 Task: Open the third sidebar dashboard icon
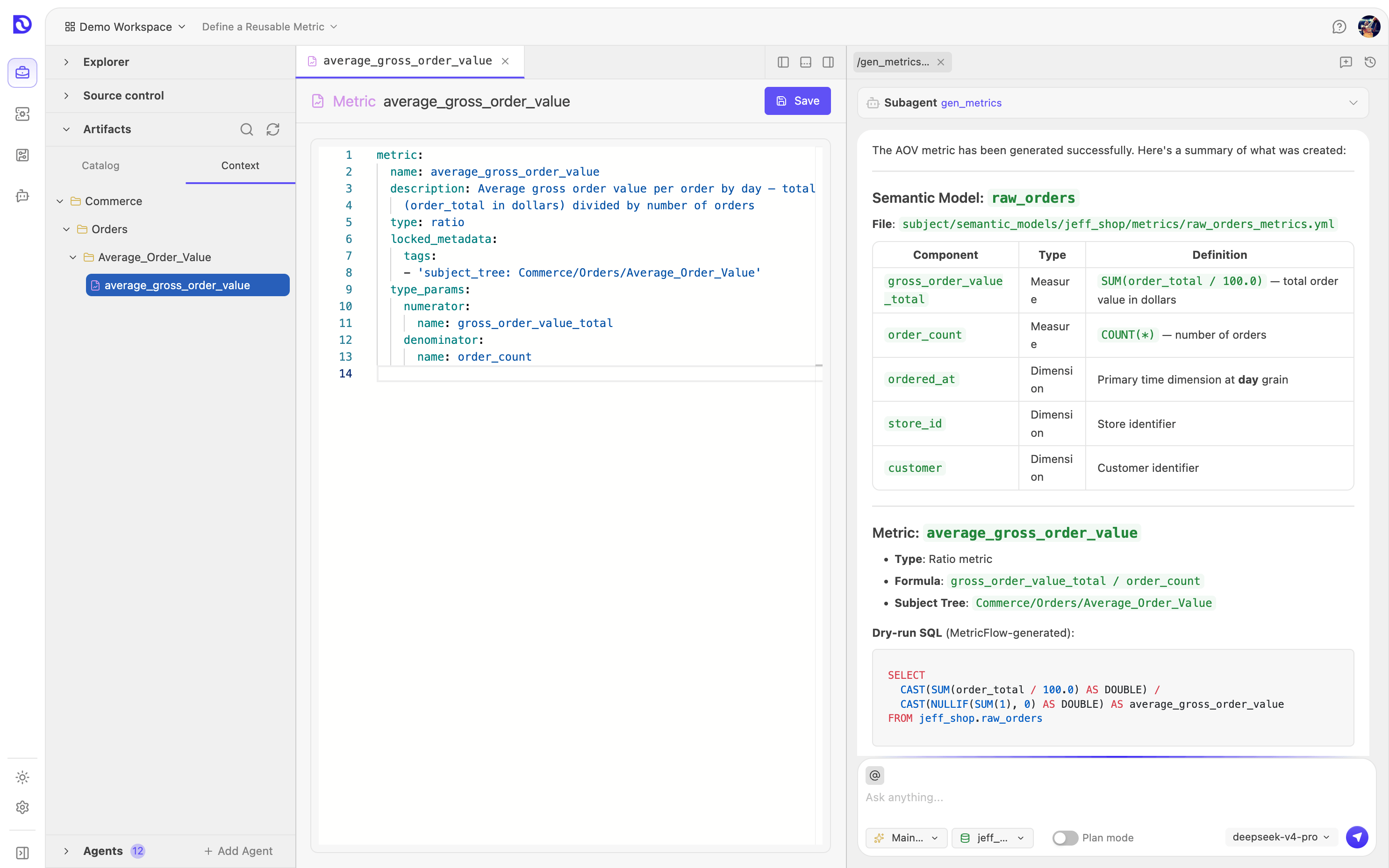coord(22,155)
